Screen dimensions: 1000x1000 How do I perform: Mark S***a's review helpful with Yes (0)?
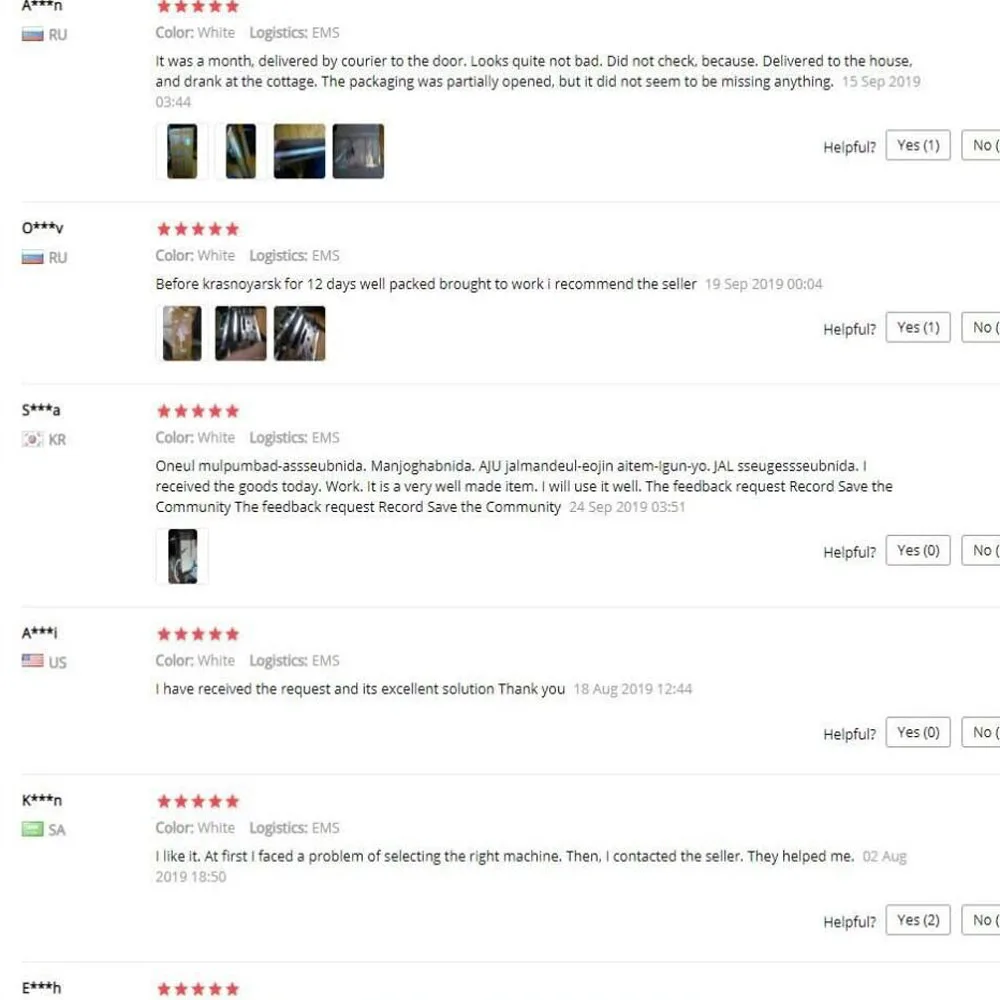pos(918,550)
